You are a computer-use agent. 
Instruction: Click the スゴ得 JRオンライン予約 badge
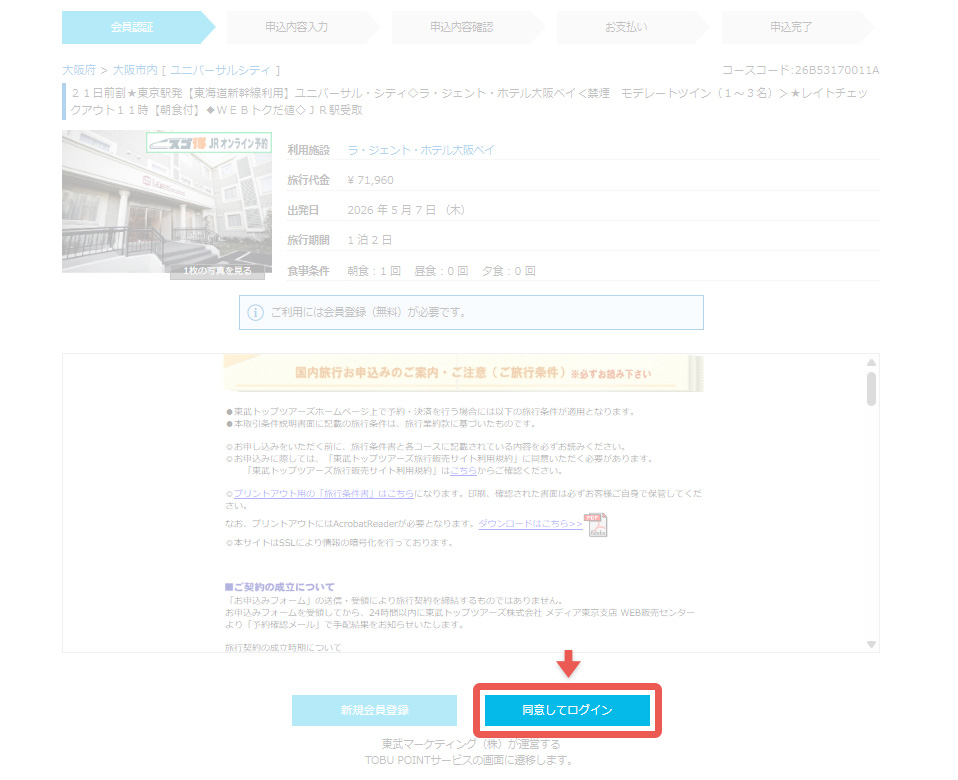tap(209, 143)
